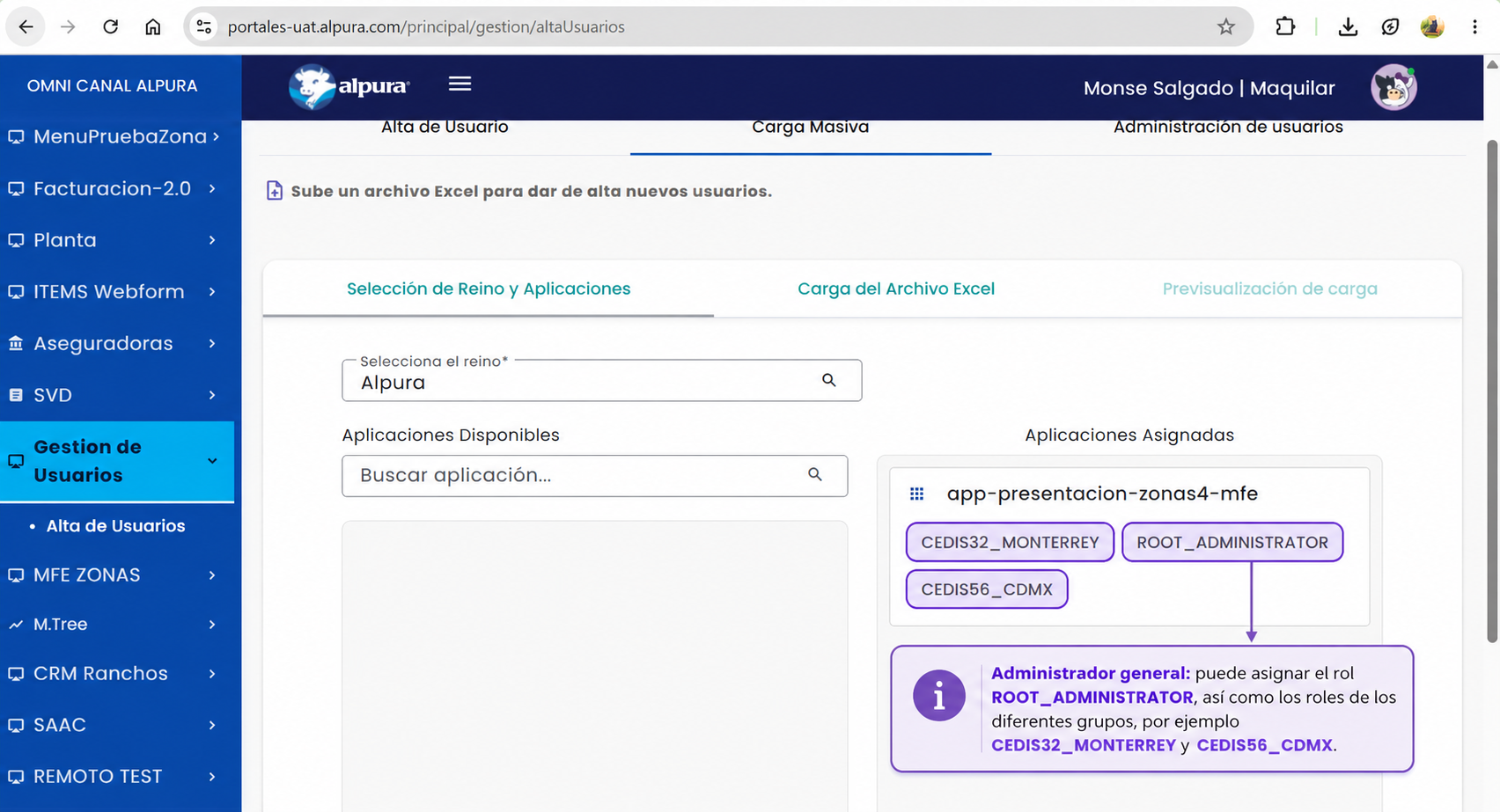Viewport: 1500px width, 812px height.
Task: Click the ROOT_ADMINISTRATOR role chip
Action: click(x=1232, y=542)
